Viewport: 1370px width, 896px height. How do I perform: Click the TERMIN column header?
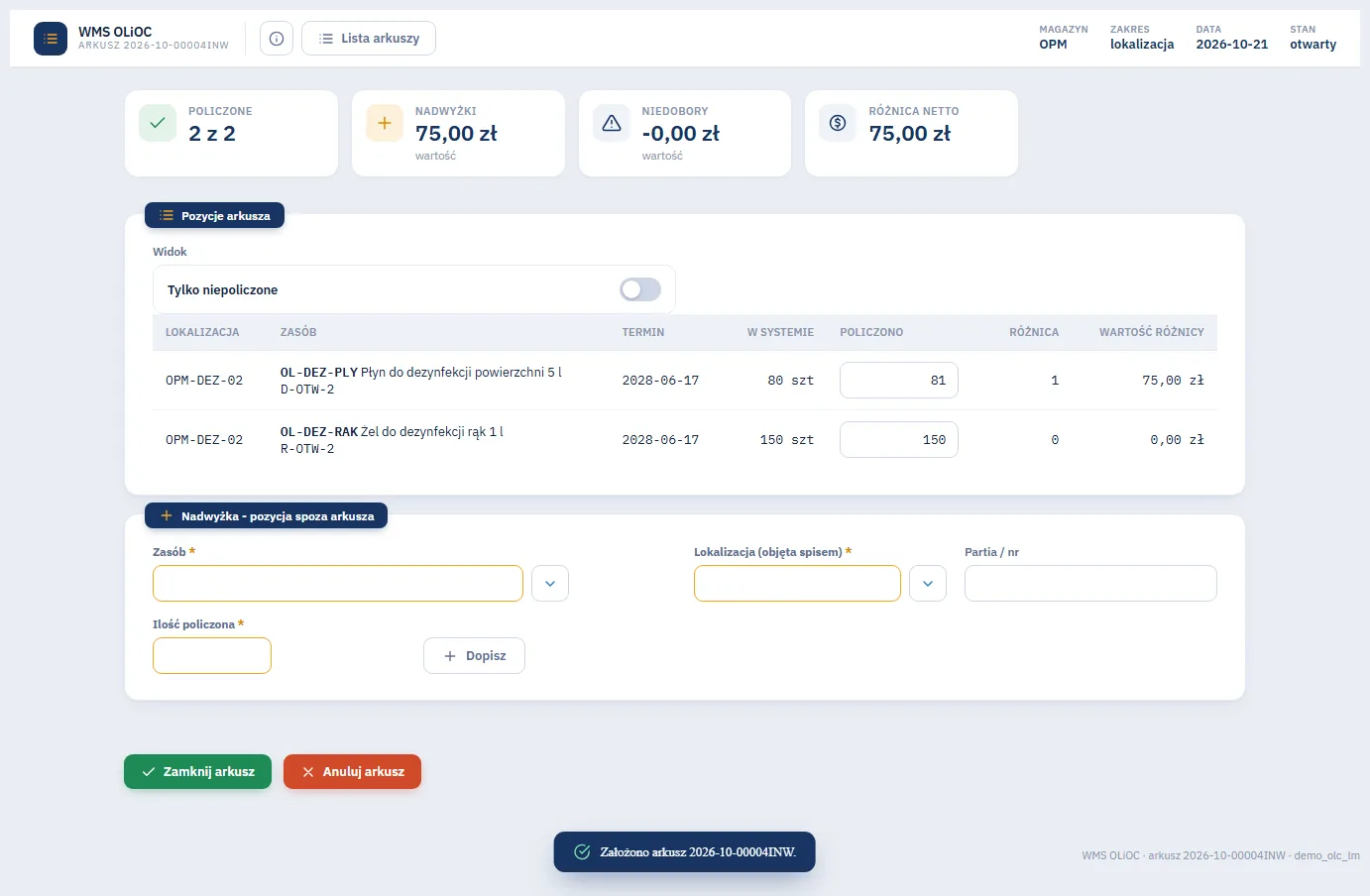click(x=643, y=333)
